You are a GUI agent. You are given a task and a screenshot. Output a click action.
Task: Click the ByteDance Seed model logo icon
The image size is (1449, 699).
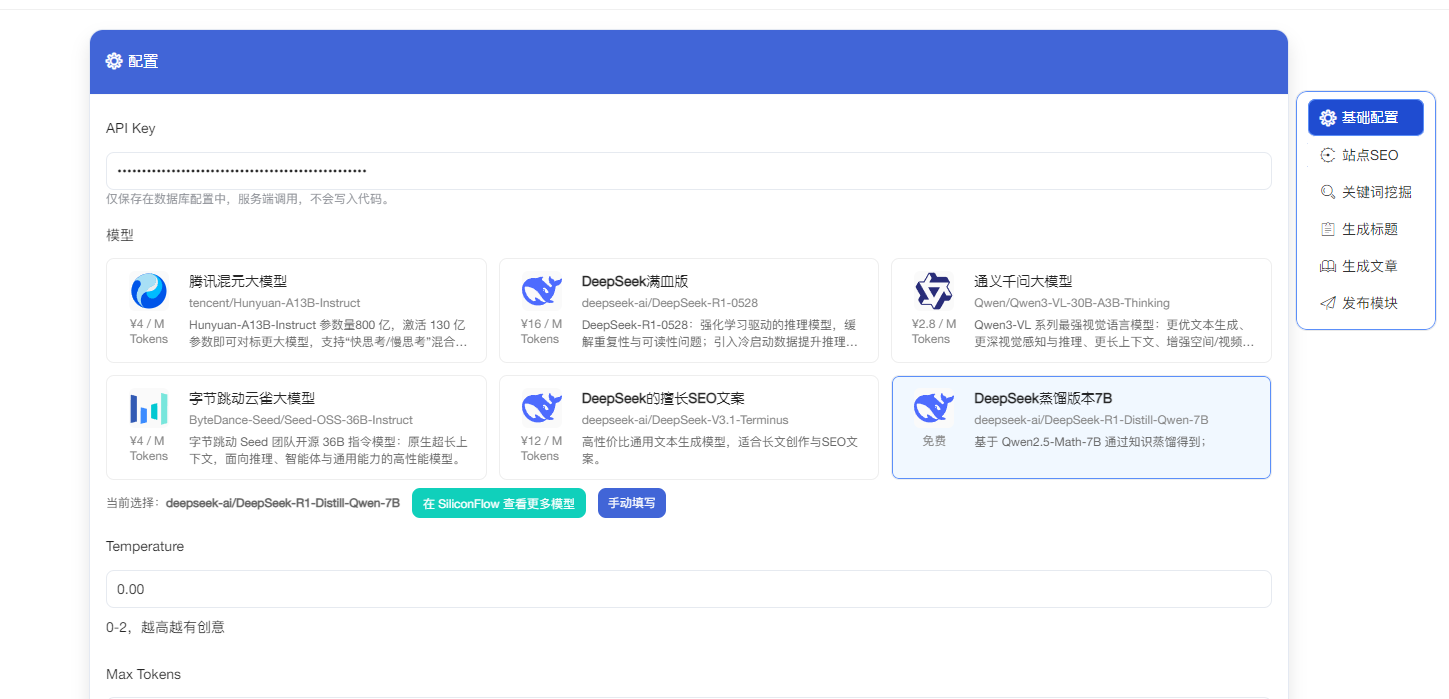tap(149, 408)
